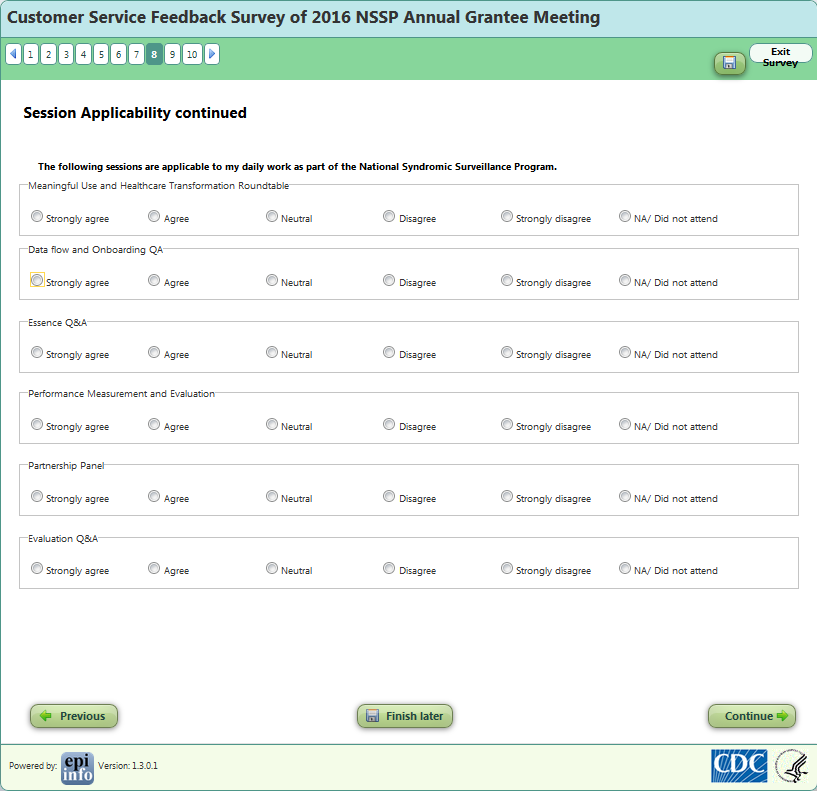Select Disagree for Performance Measurement and Evaluation
The width and height of the screenshot is (817, 791).
click(x=389, y=424)
